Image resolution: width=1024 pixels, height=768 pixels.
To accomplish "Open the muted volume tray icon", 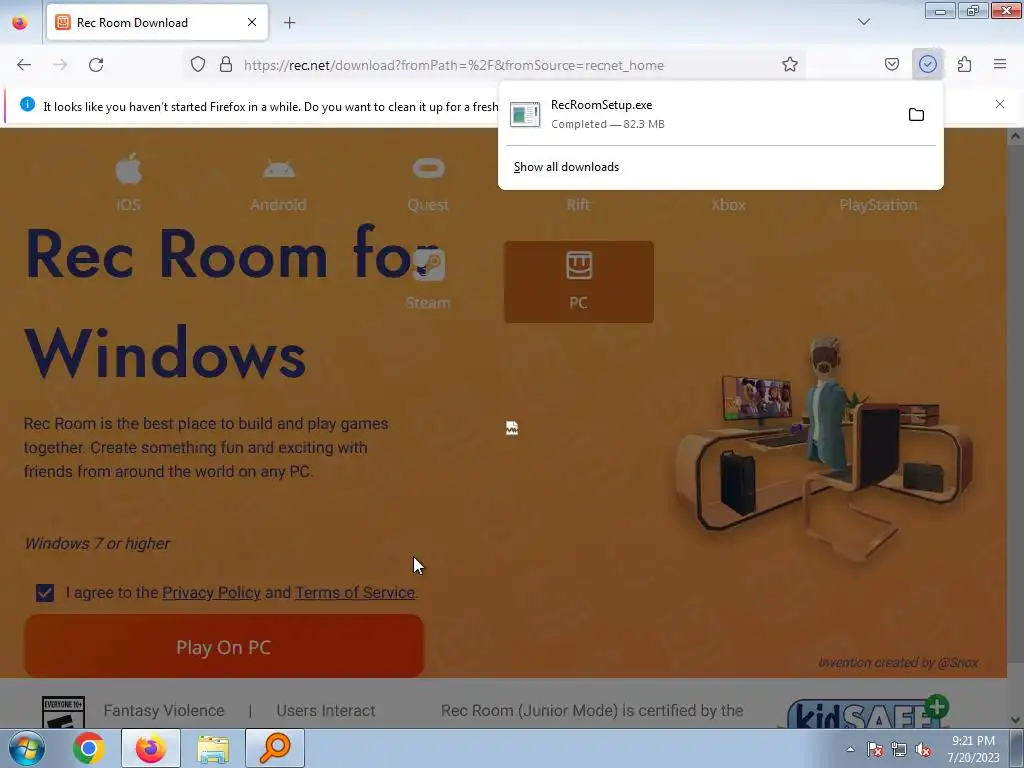I will coord(923,750).
